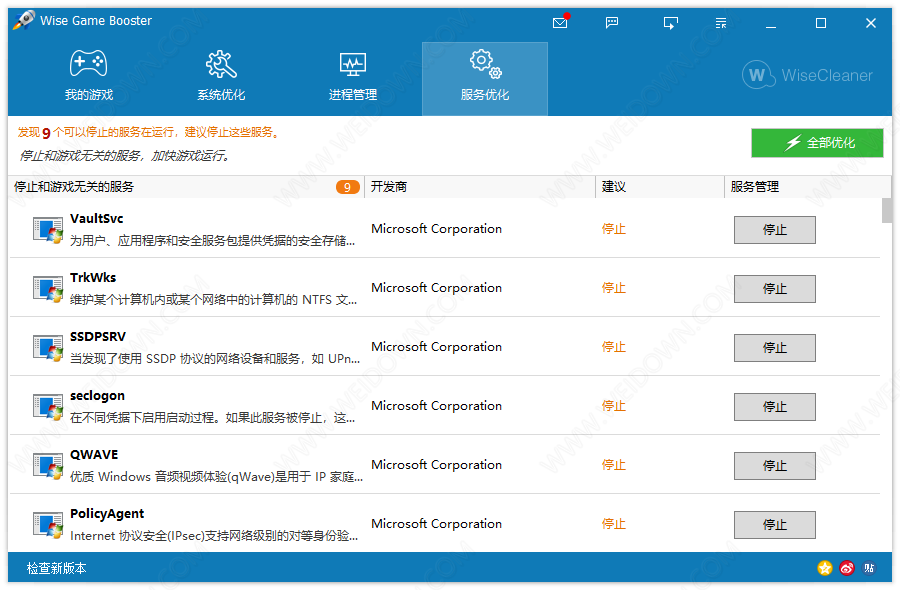The height and width of the screenshot is (590, 900).
Task: Click the screen-with-arrow icon in title bar
Action: (670, 23)
